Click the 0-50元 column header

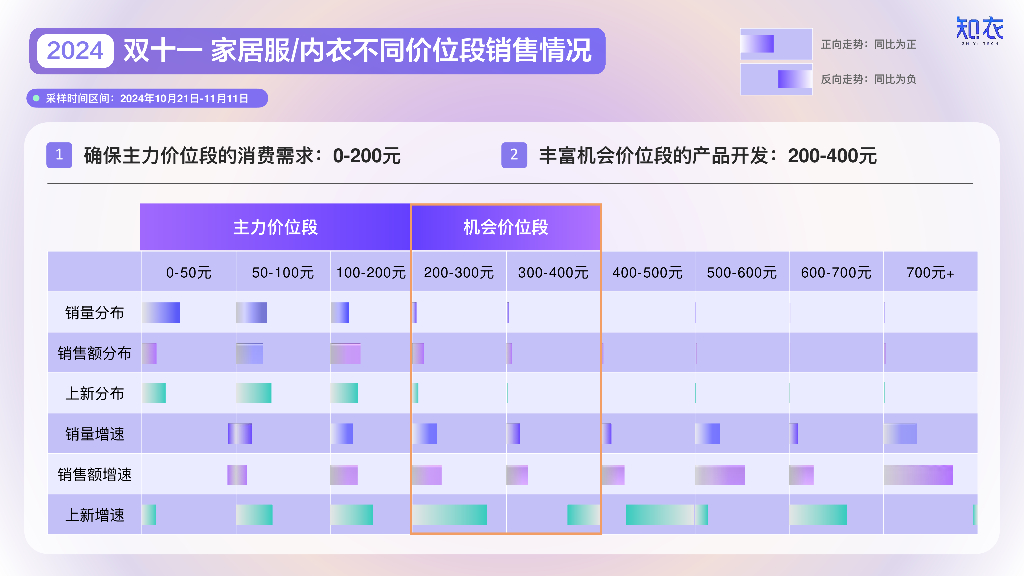[x=189, y=272]
